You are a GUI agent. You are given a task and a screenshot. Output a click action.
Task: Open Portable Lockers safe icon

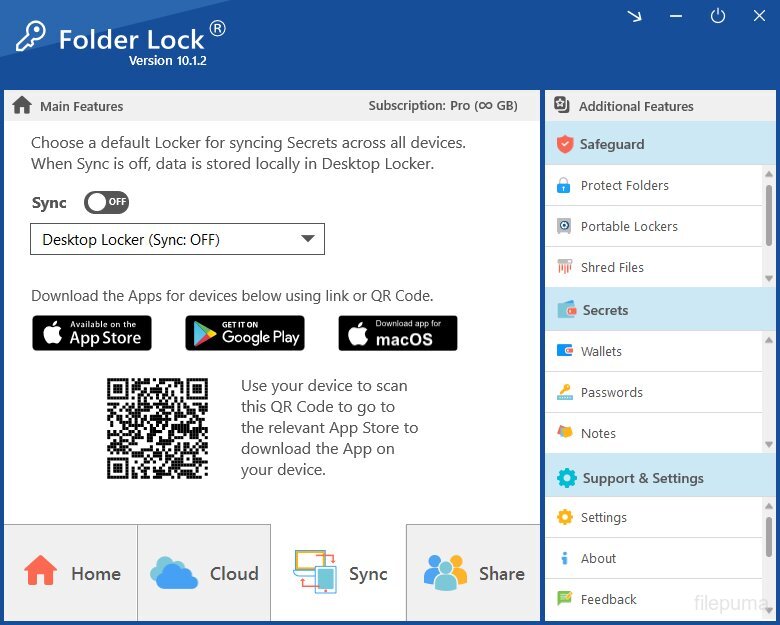[x=564, y=226]
